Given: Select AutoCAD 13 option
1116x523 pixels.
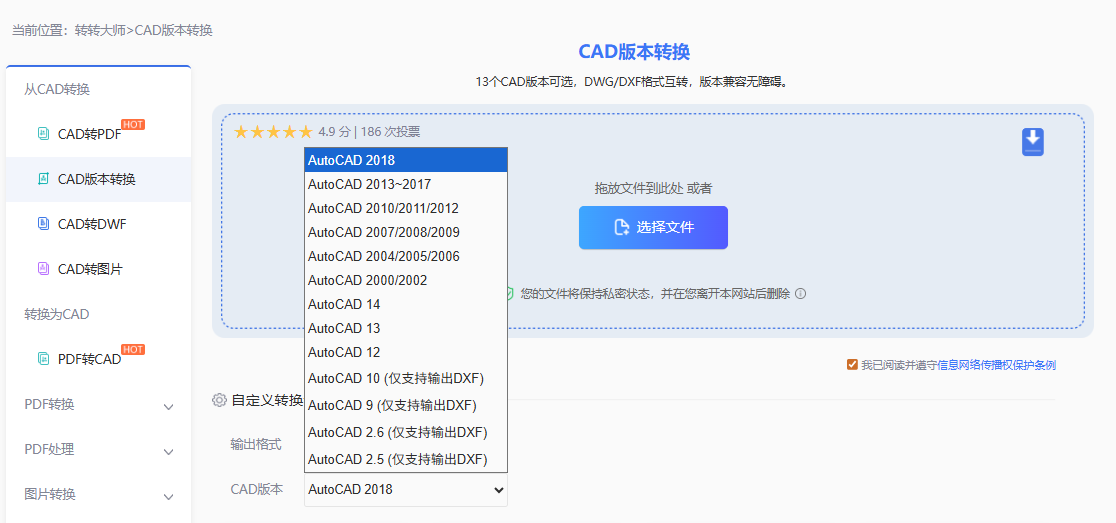Looking at the screenshot, I should [406, 328].
